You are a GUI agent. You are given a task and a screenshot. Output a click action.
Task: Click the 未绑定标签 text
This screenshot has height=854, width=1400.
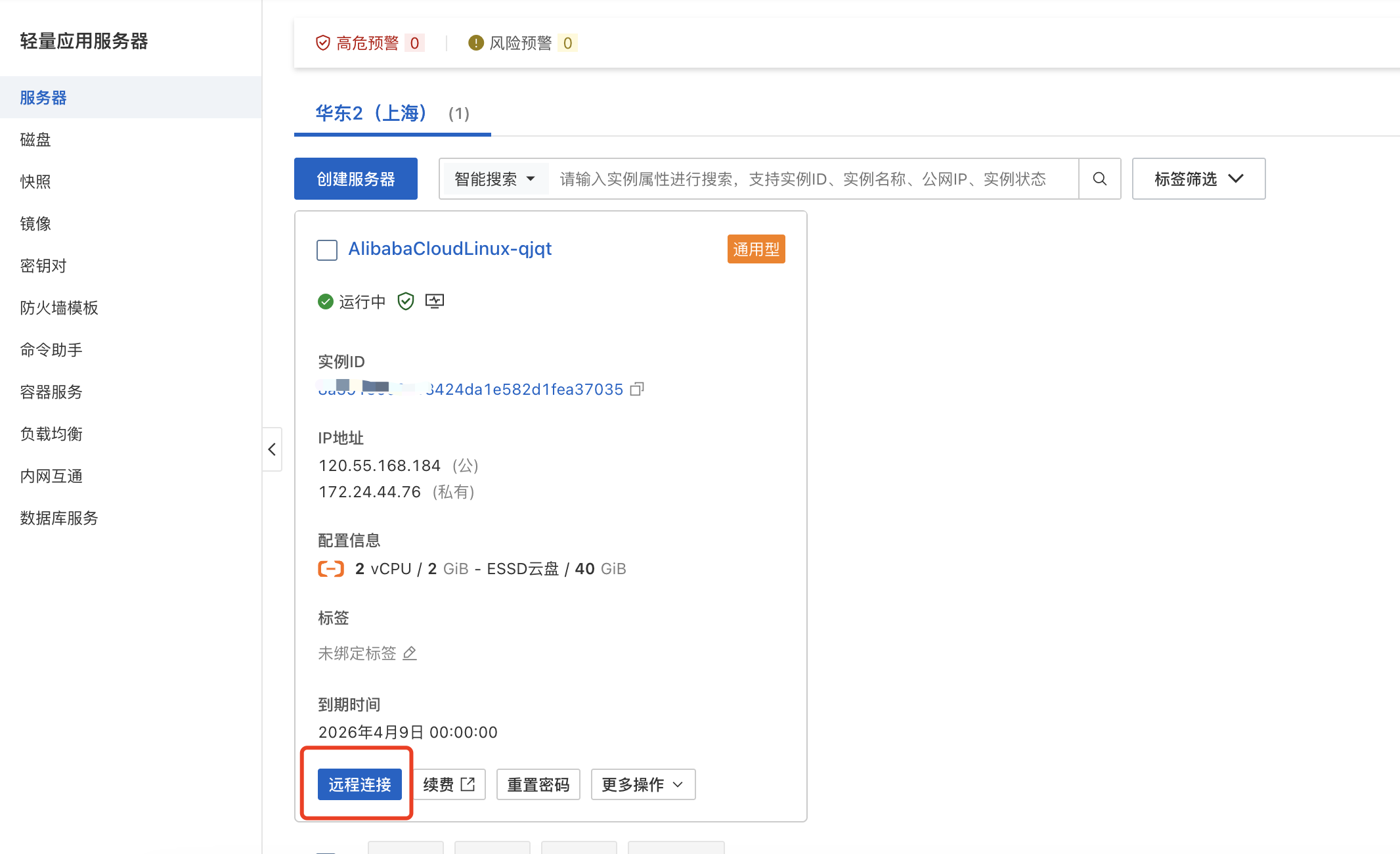[x=357, y=653]
